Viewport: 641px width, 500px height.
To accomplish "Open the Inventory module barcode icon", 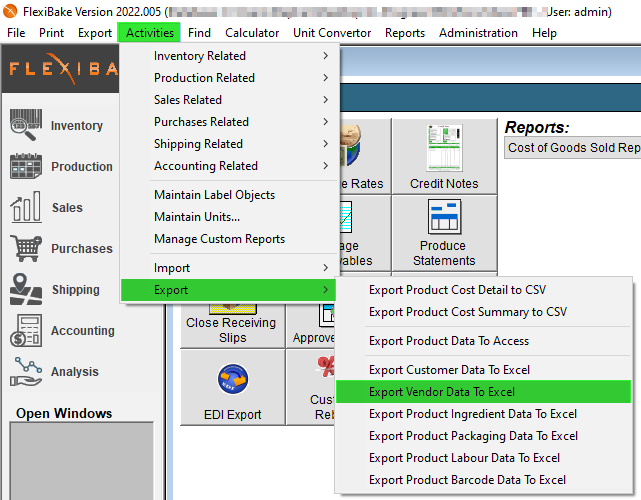I will tap(26, 125).
